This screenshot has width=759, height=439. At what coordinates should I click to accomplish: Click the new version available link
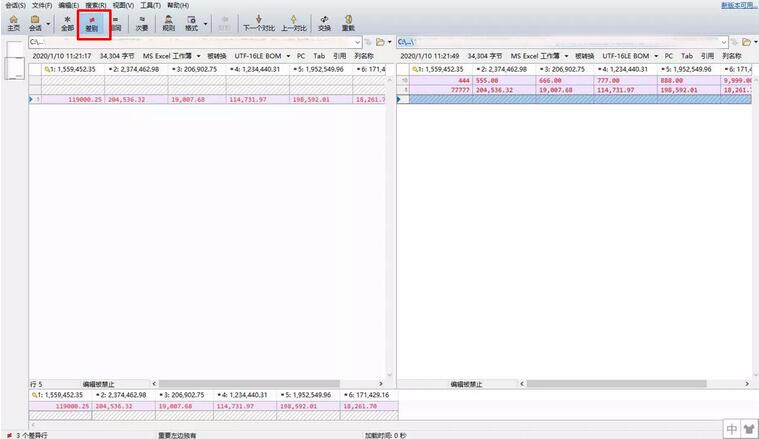pos(736,5)
